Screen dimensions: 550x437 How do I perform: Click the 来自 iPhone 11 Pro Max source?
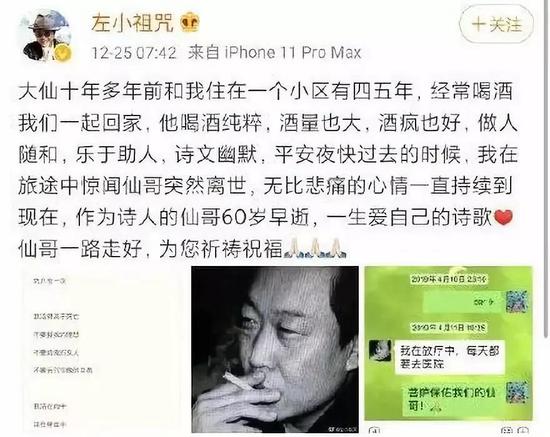274,53
